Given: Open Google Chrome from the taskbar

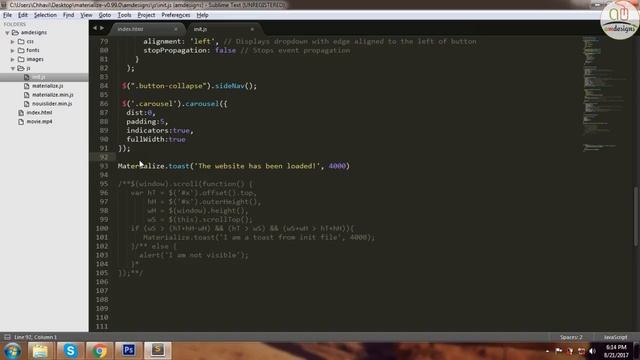Looking at the screenshot, I should click(99, 351).
